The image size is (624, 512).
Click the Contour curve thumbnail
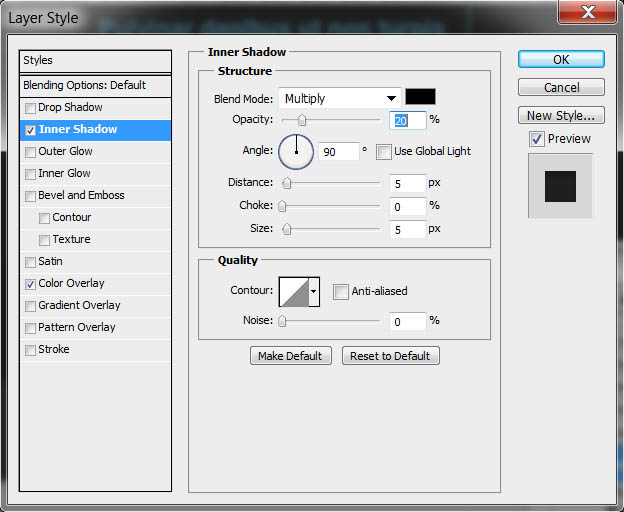coord(294,292)
